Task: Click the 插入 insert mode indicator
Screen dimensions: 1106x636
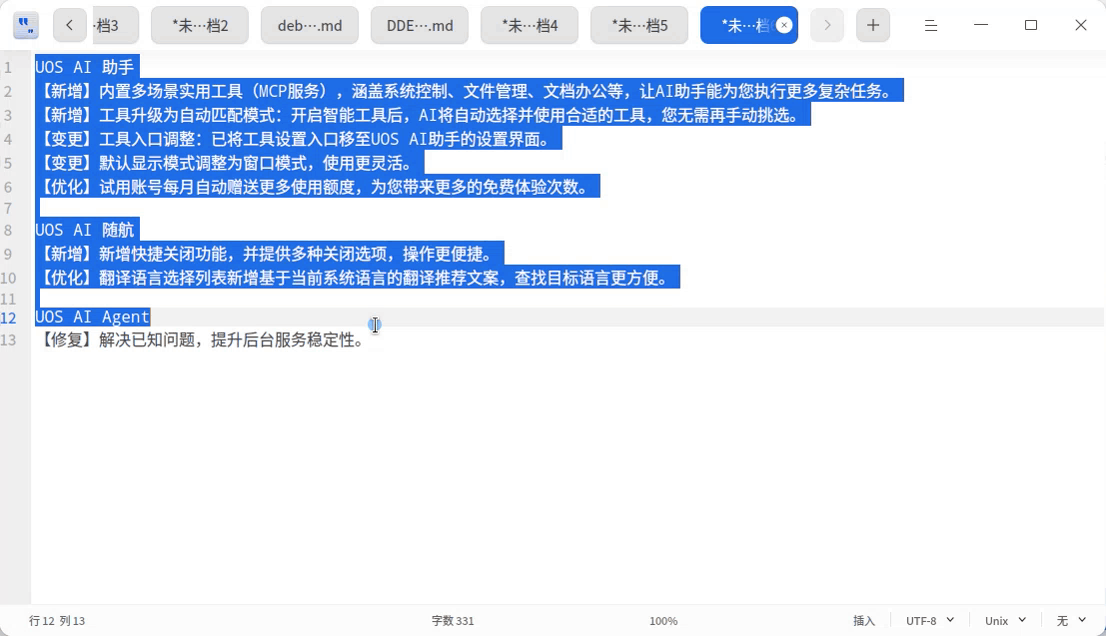Action: click(864, 620)
